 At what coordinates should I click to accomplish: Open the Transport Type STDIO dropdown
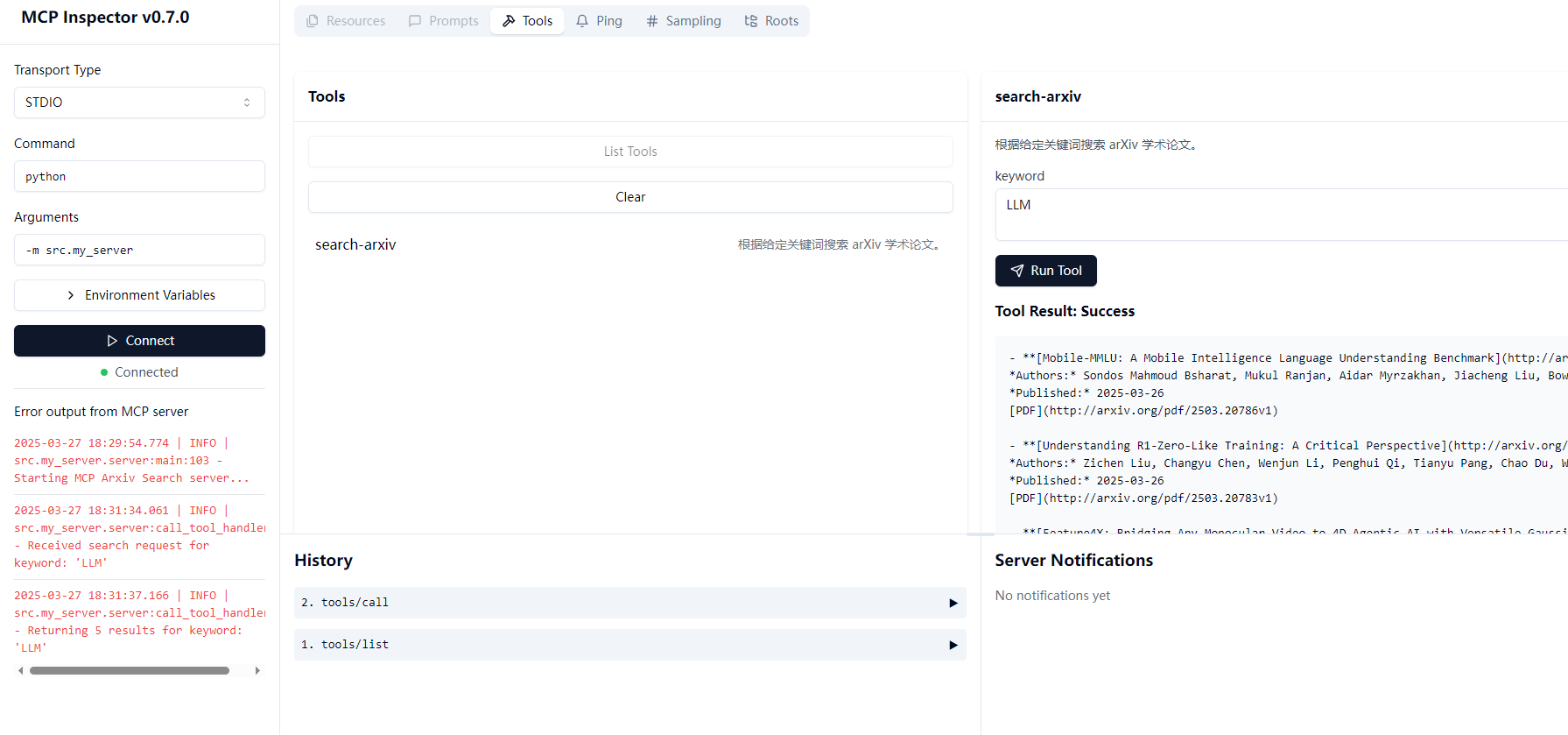139,102
